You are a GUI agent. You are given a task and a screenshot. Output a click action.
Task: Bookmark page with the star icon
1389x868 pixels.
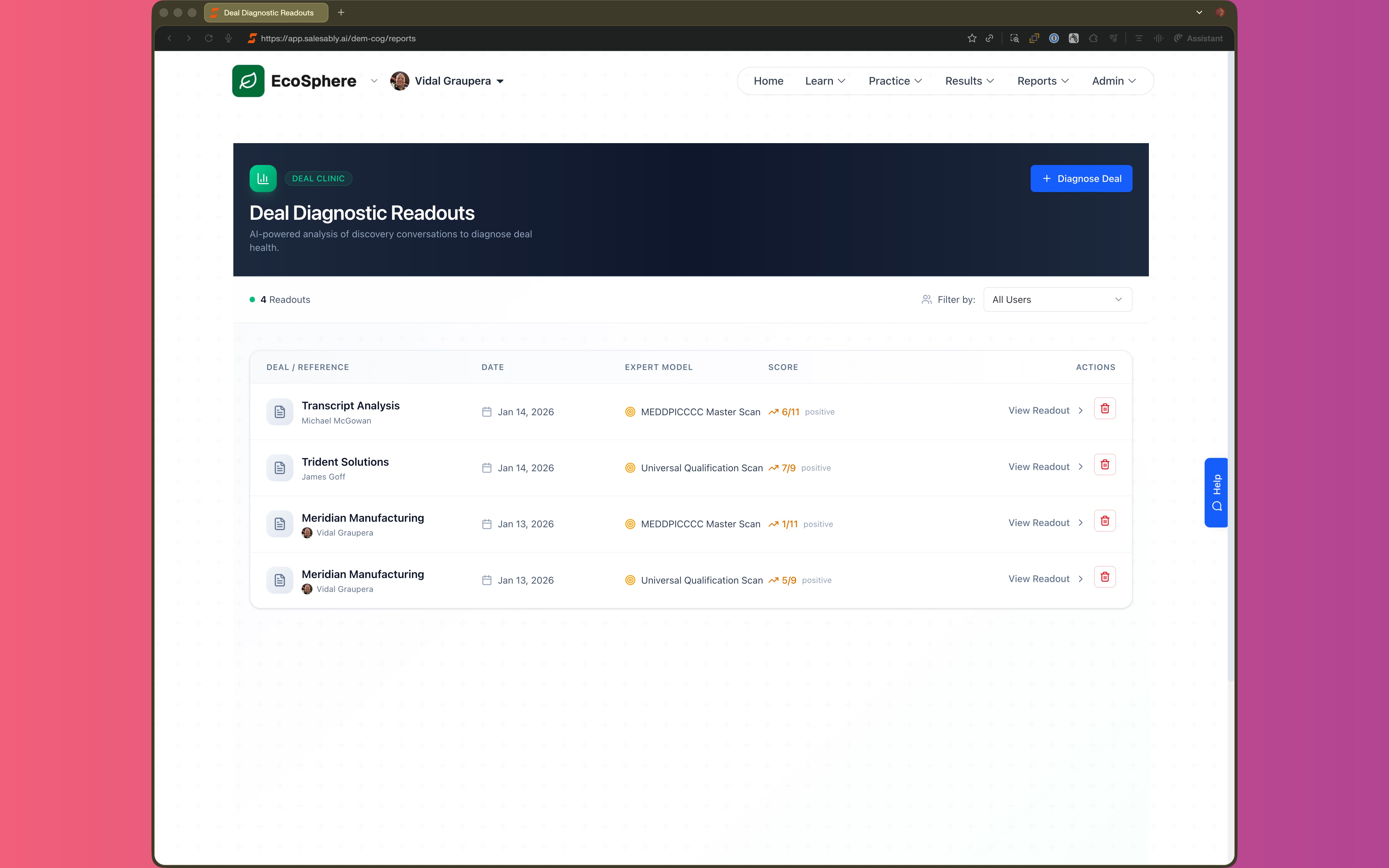click(x=971, y=38)
